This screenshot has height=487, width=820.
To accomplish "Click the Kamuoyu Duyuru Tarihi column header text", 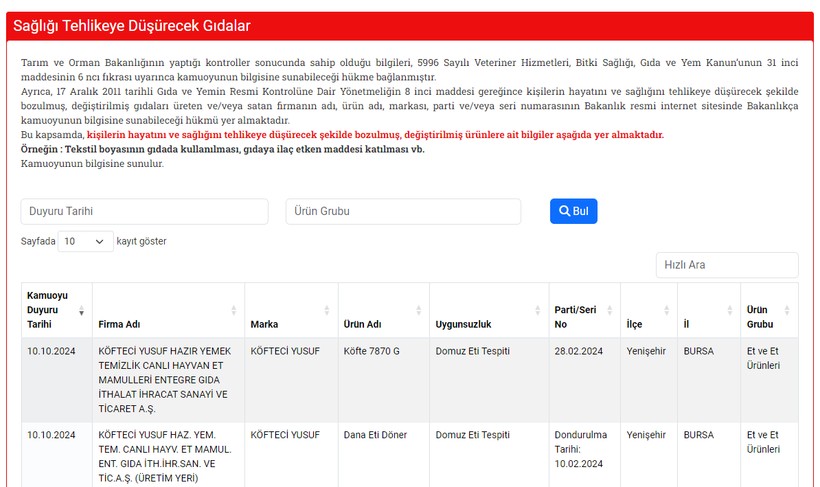I will tap(47, 310).
